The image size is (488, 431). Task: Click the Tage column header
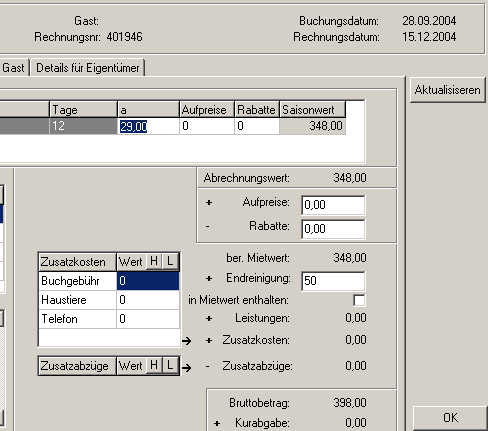(x=83, y=110)
